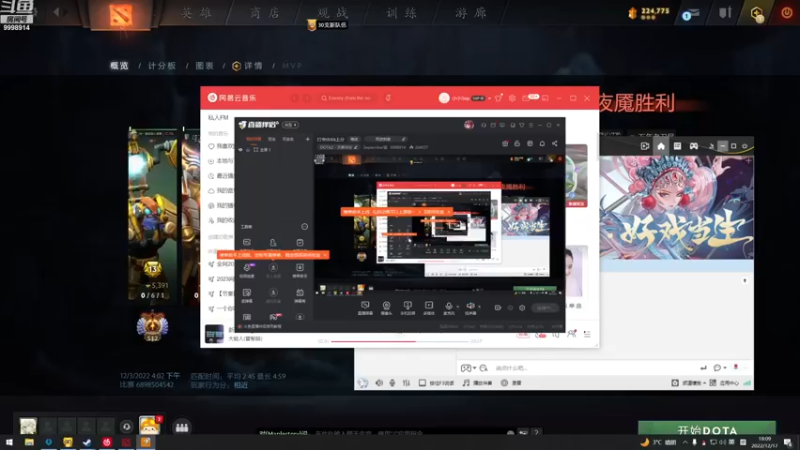Click the Live Companion bell notification icon
The image size is (800, 450).
(542, 144)
